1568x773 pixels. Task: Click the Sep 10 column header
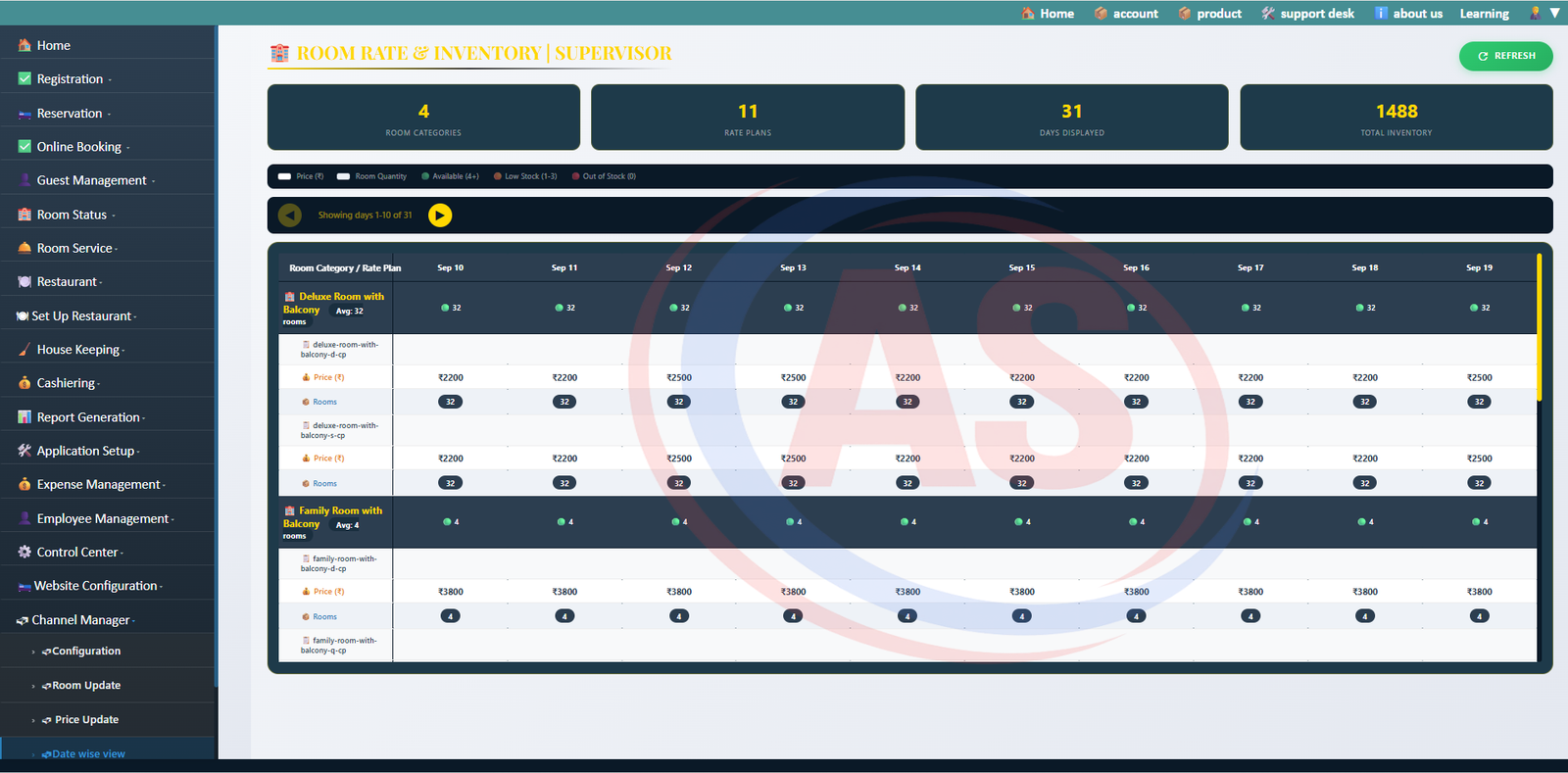click(451, 267)
